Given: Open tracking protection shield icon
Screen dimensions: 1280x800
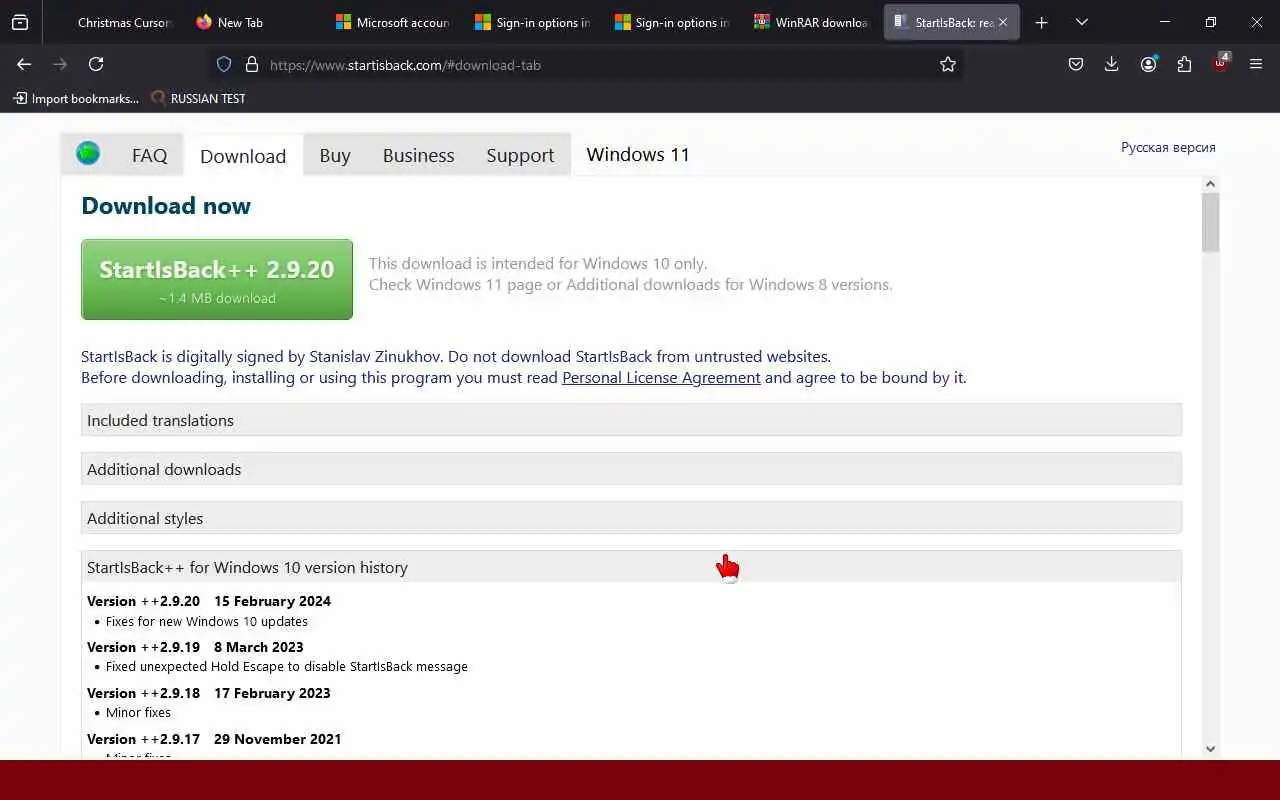Looking at the screenshot, I should [224, 64].
